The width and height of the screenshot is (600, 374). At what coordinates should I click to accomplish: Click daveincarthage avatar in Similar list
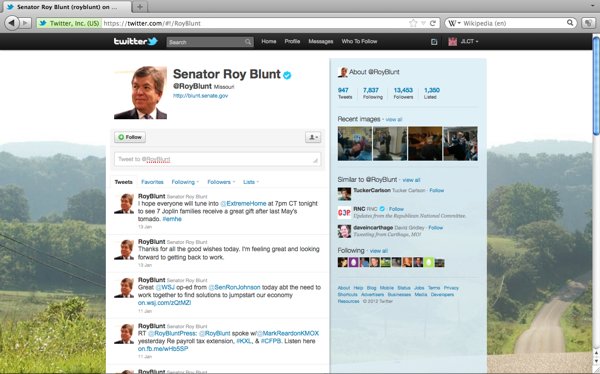[344, 231]
